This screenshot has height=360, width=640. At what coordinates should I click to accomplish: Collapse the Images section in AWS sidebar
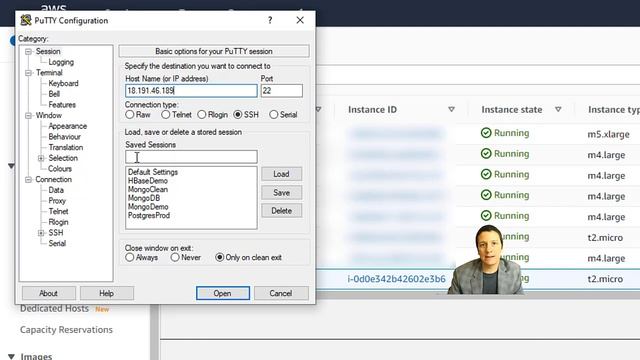point(11,356)
